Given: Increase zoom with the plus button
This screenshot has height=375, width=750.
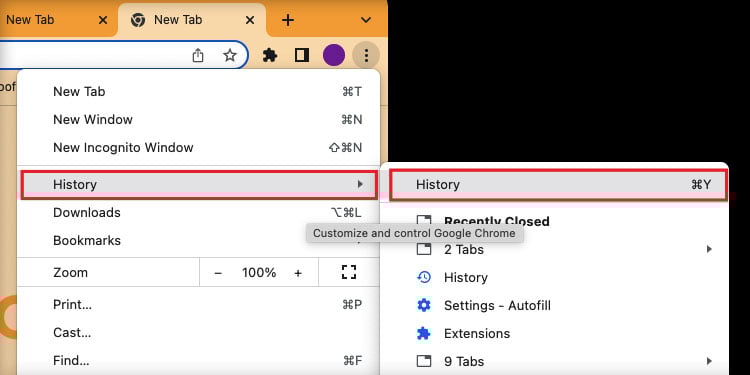Looking at the screenshot, I should click(x=298, y=273).
